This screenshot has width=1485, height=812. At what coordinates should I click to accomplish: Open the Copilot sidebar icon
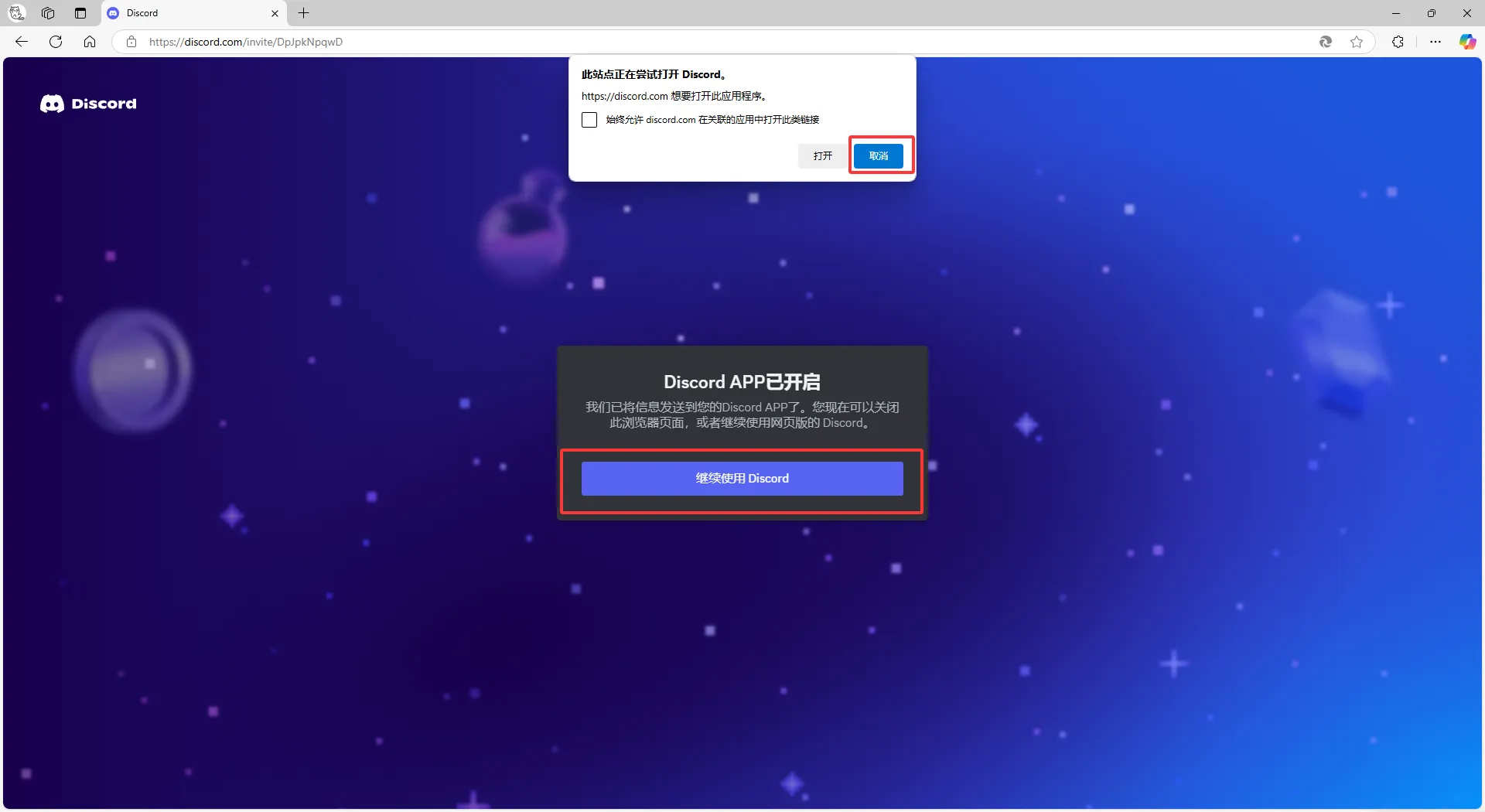pyautogui.click(x=1467, y=42)
